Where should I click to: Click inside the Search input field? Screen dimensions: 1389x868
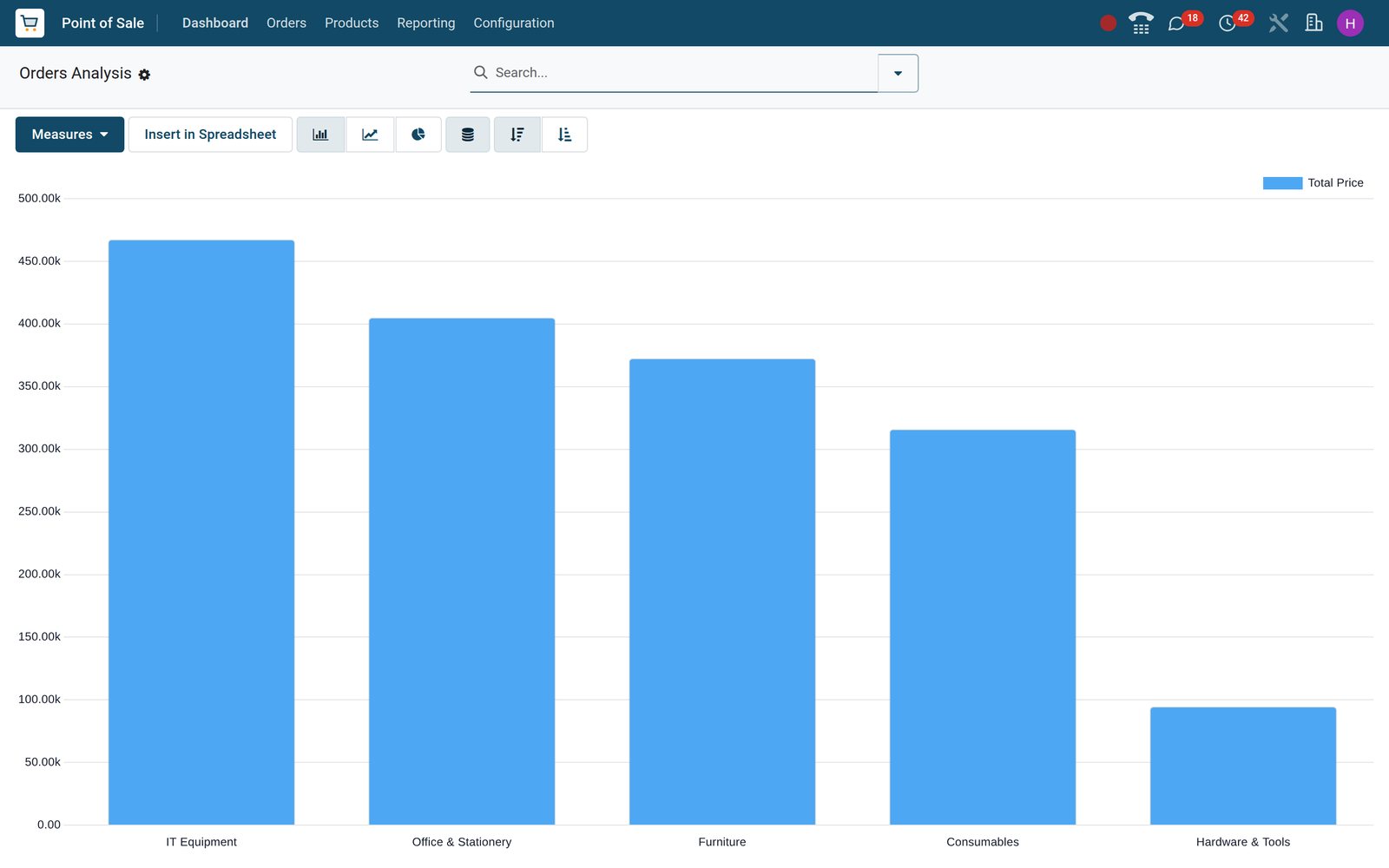coord(684,73)
